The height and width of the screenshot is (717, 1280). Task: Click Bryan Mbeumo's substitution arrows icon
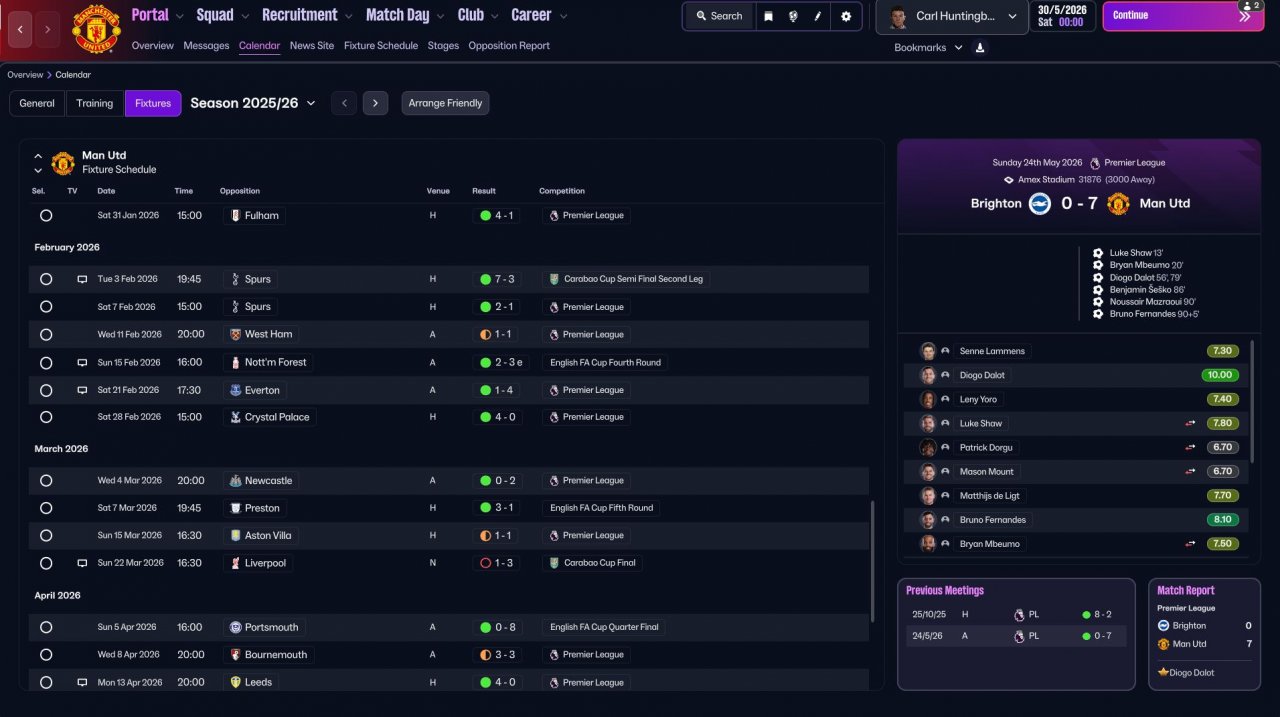pyautogui.click(x=1191, y=544)
